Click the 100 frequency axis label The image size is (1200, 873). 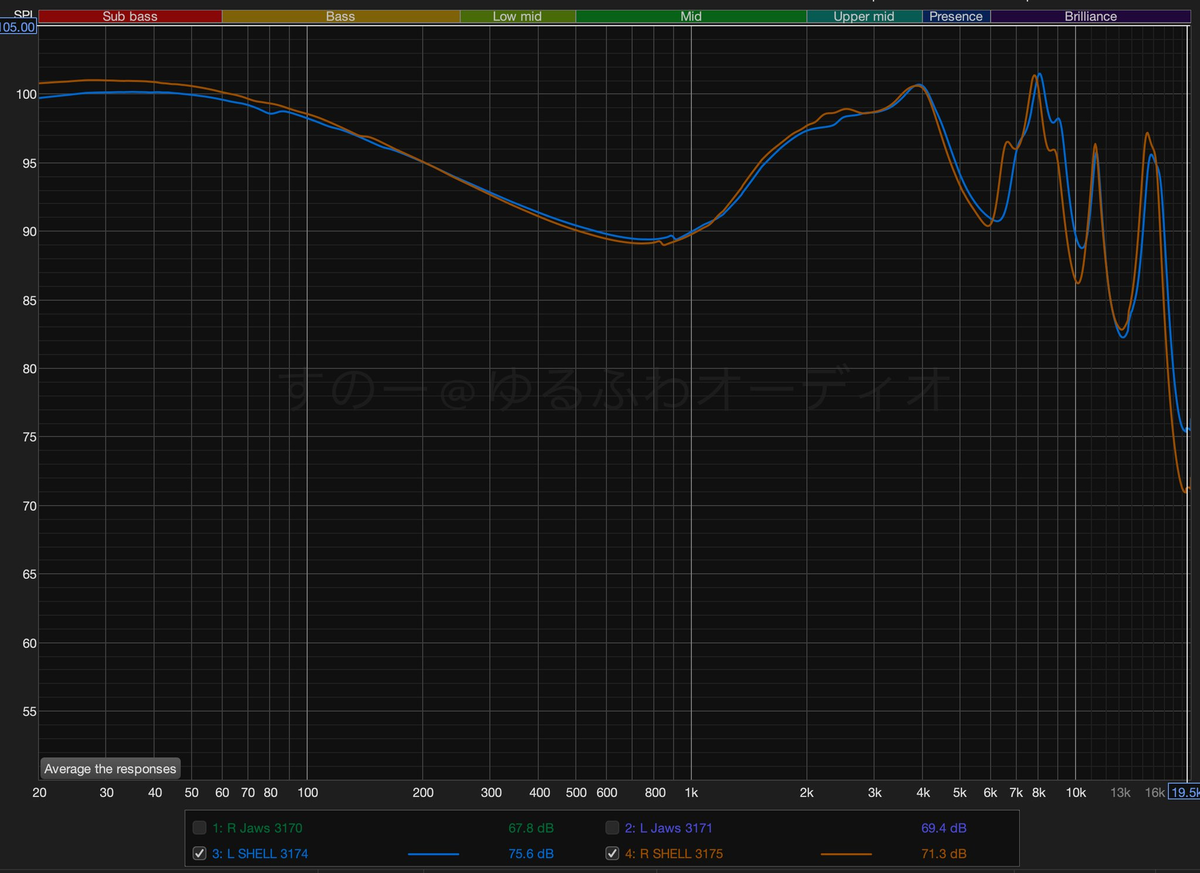click(307, 792)
